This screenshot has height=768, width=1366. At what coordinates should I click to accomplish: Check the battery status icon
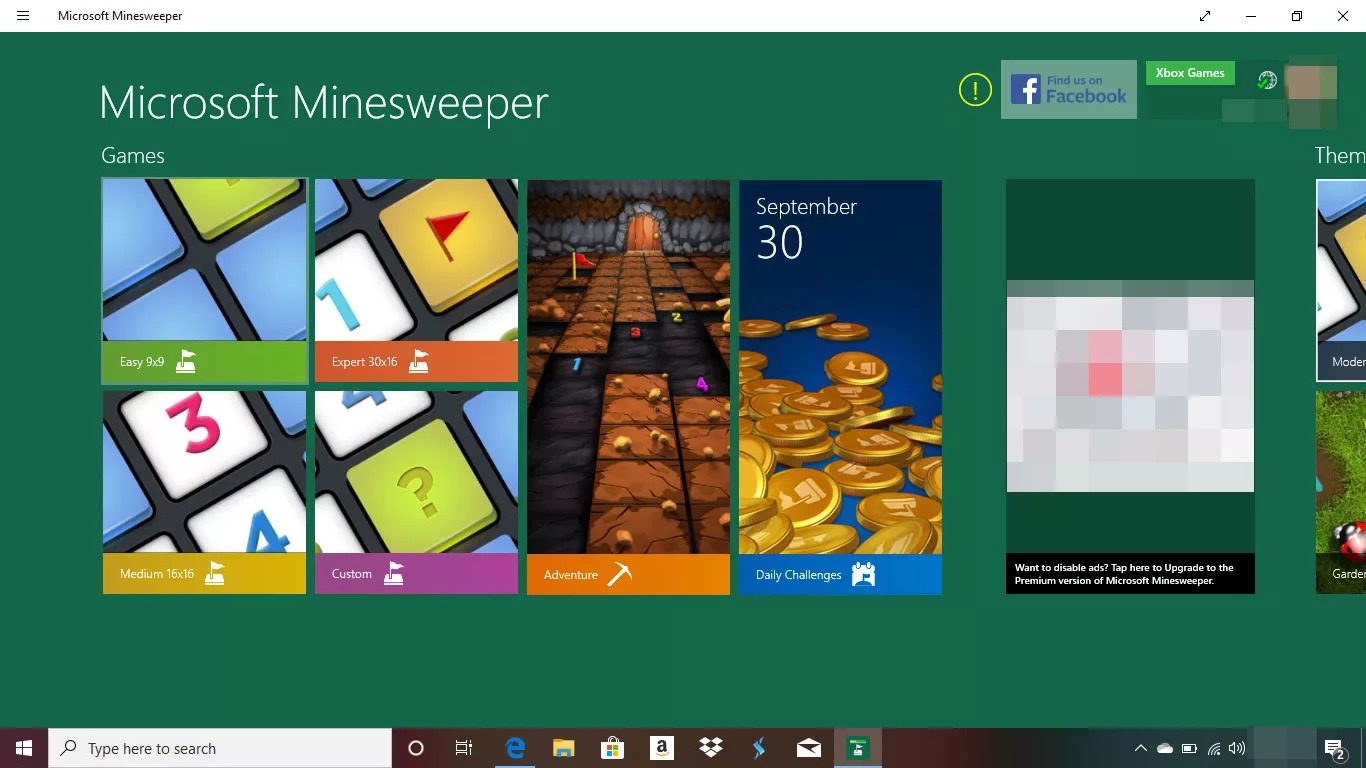pos(1189,748)
